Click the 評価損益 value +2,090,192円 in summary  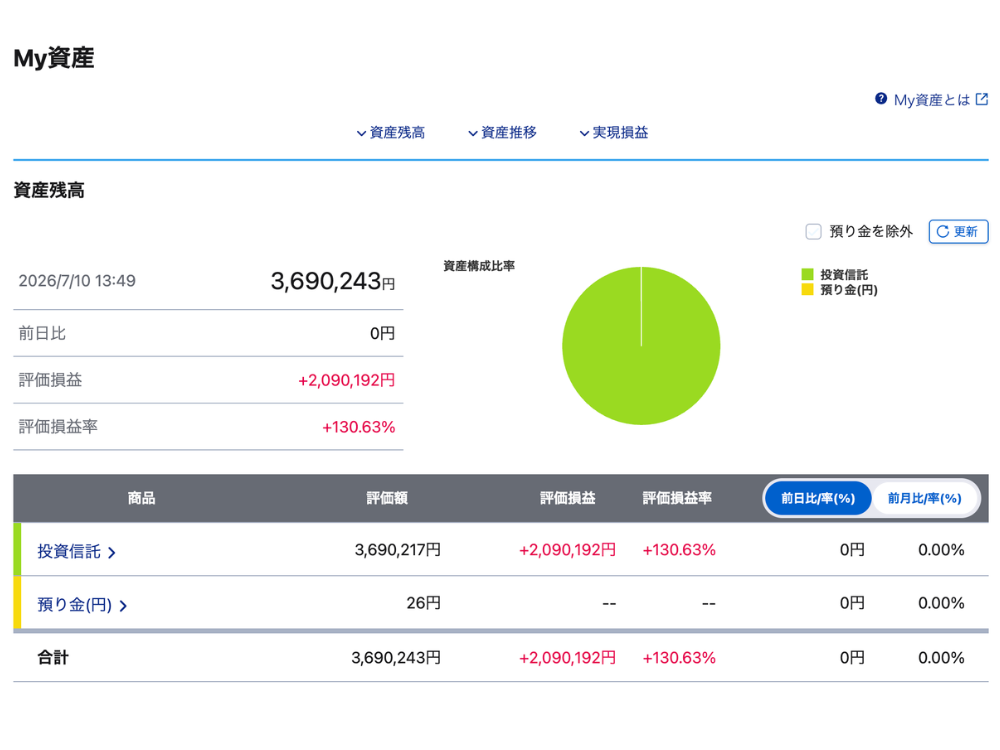[346, 381]
